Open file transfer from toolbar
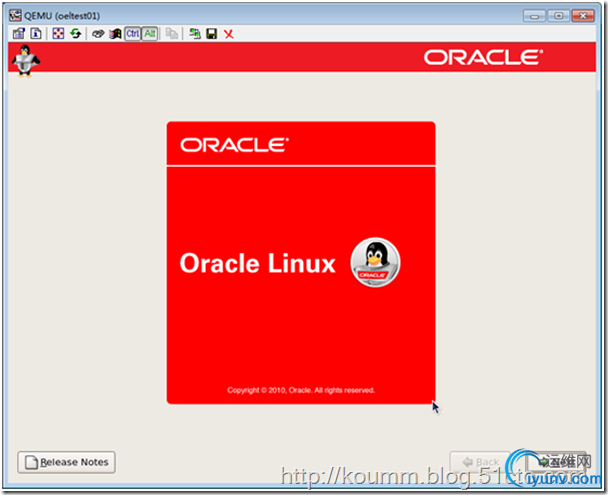This screenshot has width=608, height=495. click(x=172, y=34)
